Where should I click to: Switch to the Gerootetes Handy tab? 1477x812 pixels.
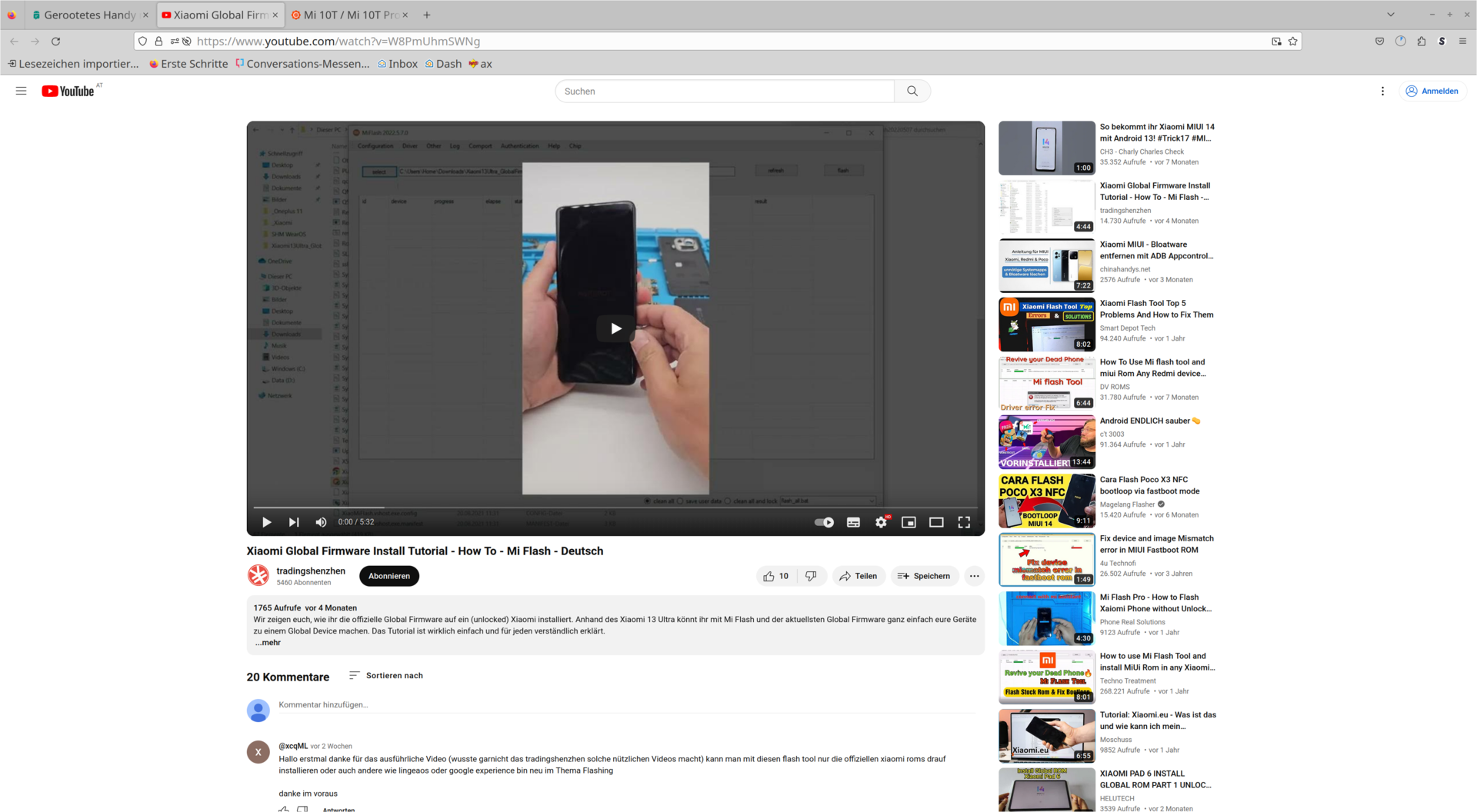(89, 15)
